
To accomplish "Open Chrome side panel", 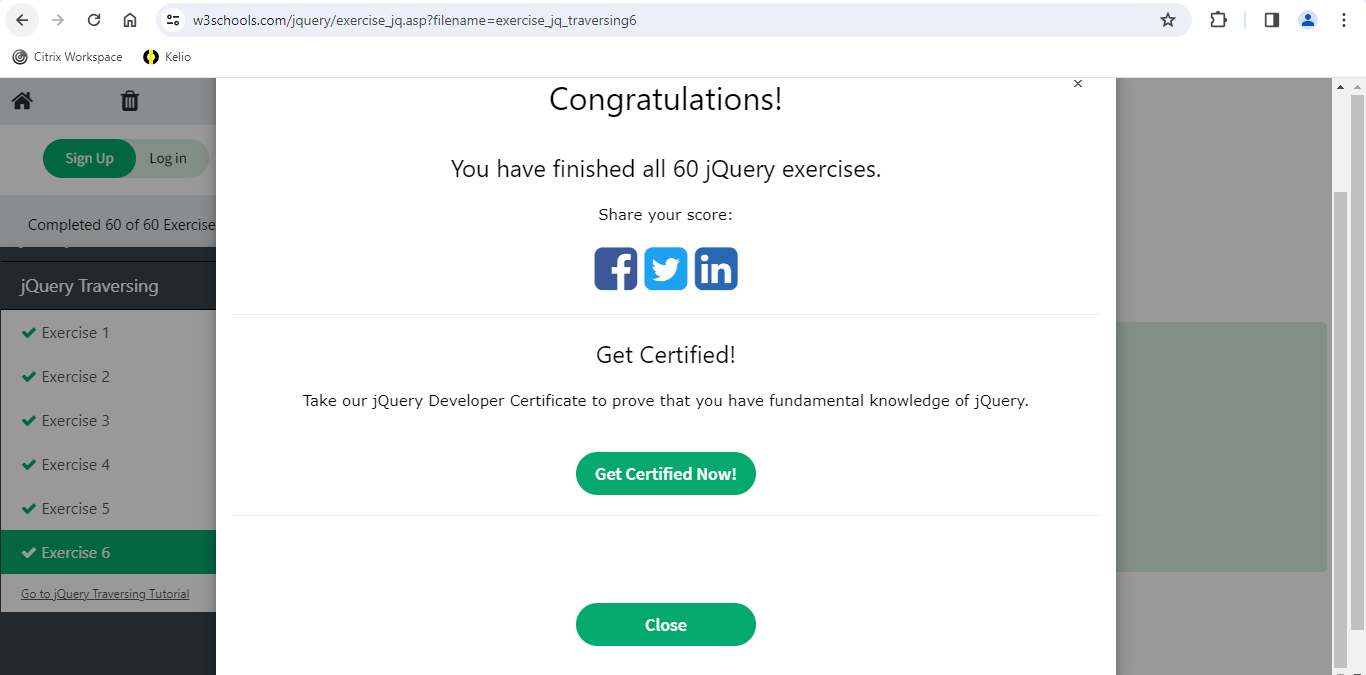I will click(x=1272, y=20).
